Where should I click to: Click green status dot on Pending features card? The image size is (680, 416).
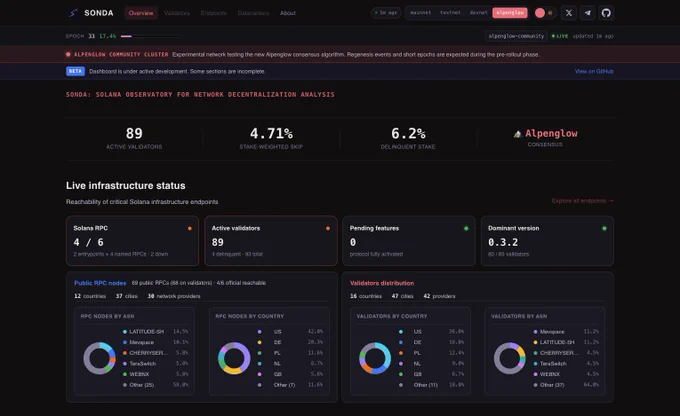466,228
